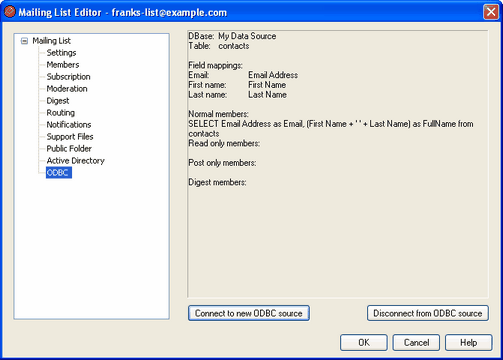Click the 'Field mappings:' heading text
The height and width of the screenshot is (360, 503).
pyautogui.click(x=215, y=65)
